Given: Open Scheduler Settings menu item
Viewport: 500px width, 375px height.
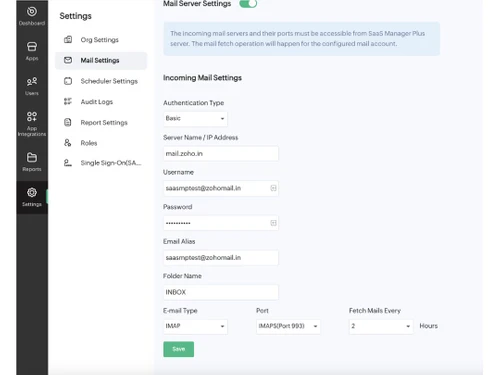Looking at the screenshot, I should coord(101,81).
